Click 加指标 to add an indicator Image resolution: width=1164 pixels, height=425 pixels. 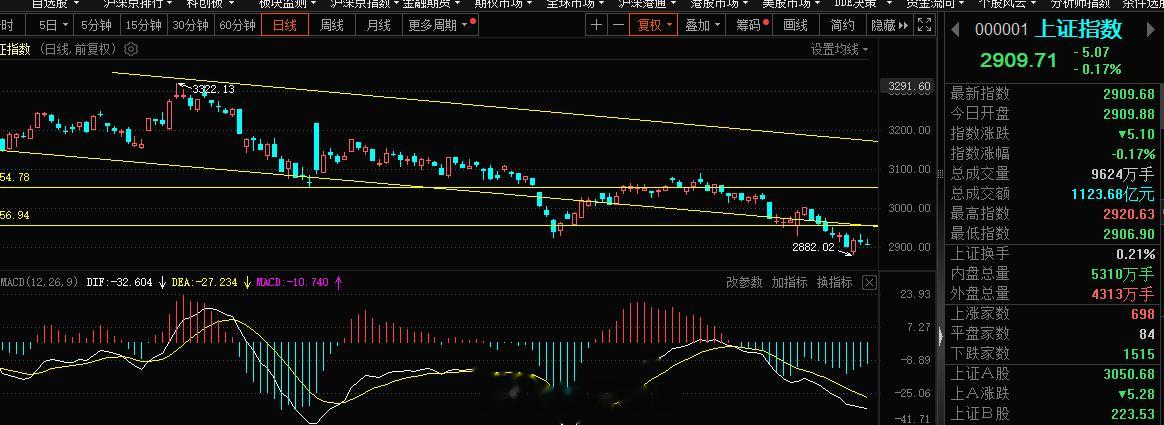(x=789, y=283)
